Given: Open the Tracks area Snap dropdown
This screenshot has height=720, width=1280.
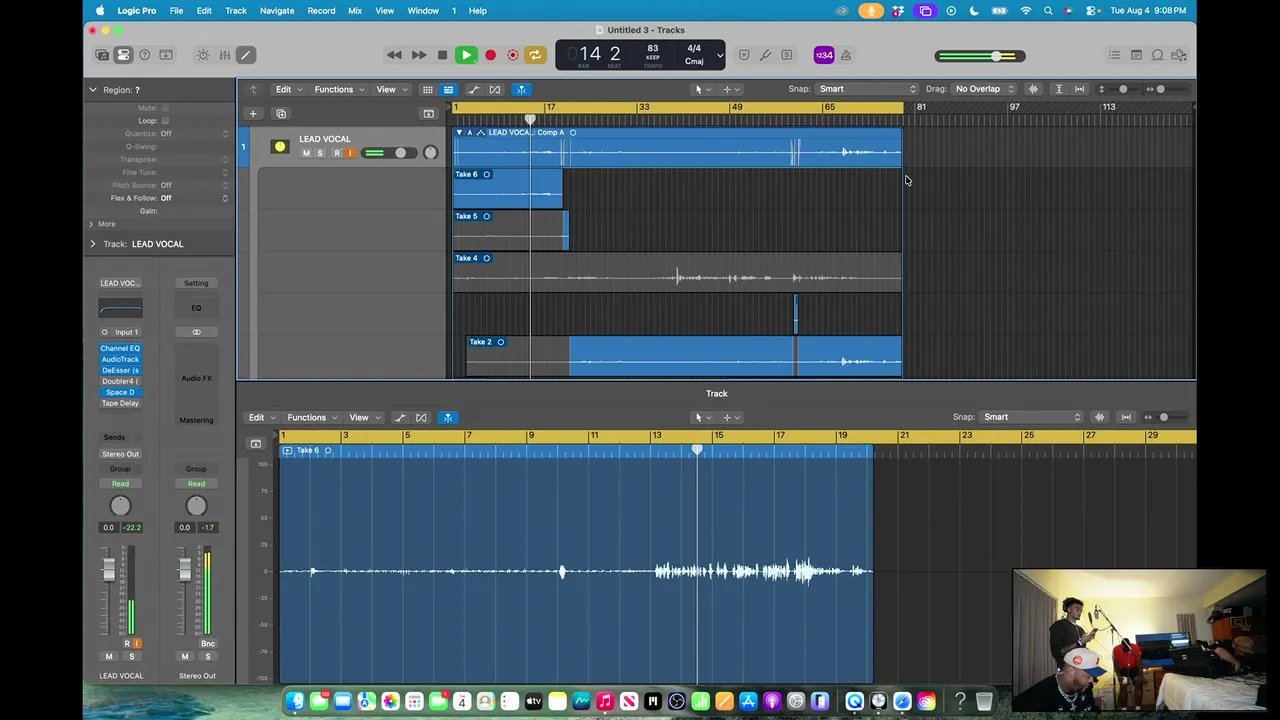Looking at the screenshot, I should 867,89.
